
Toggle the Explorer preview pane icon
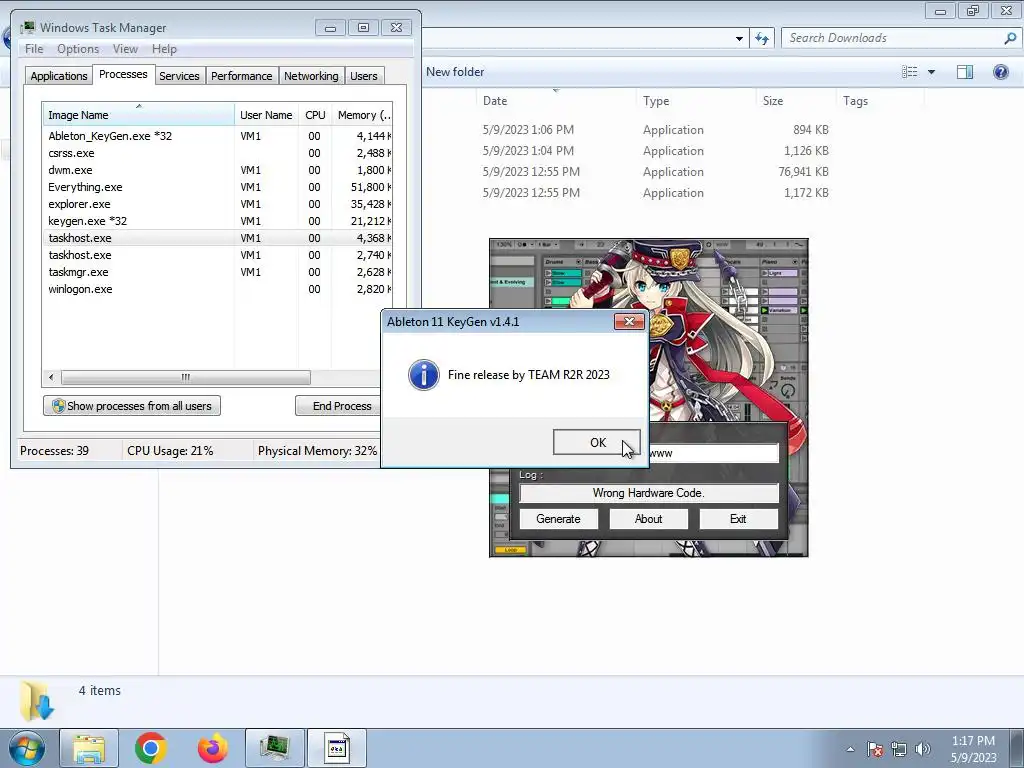pos(965,72)
